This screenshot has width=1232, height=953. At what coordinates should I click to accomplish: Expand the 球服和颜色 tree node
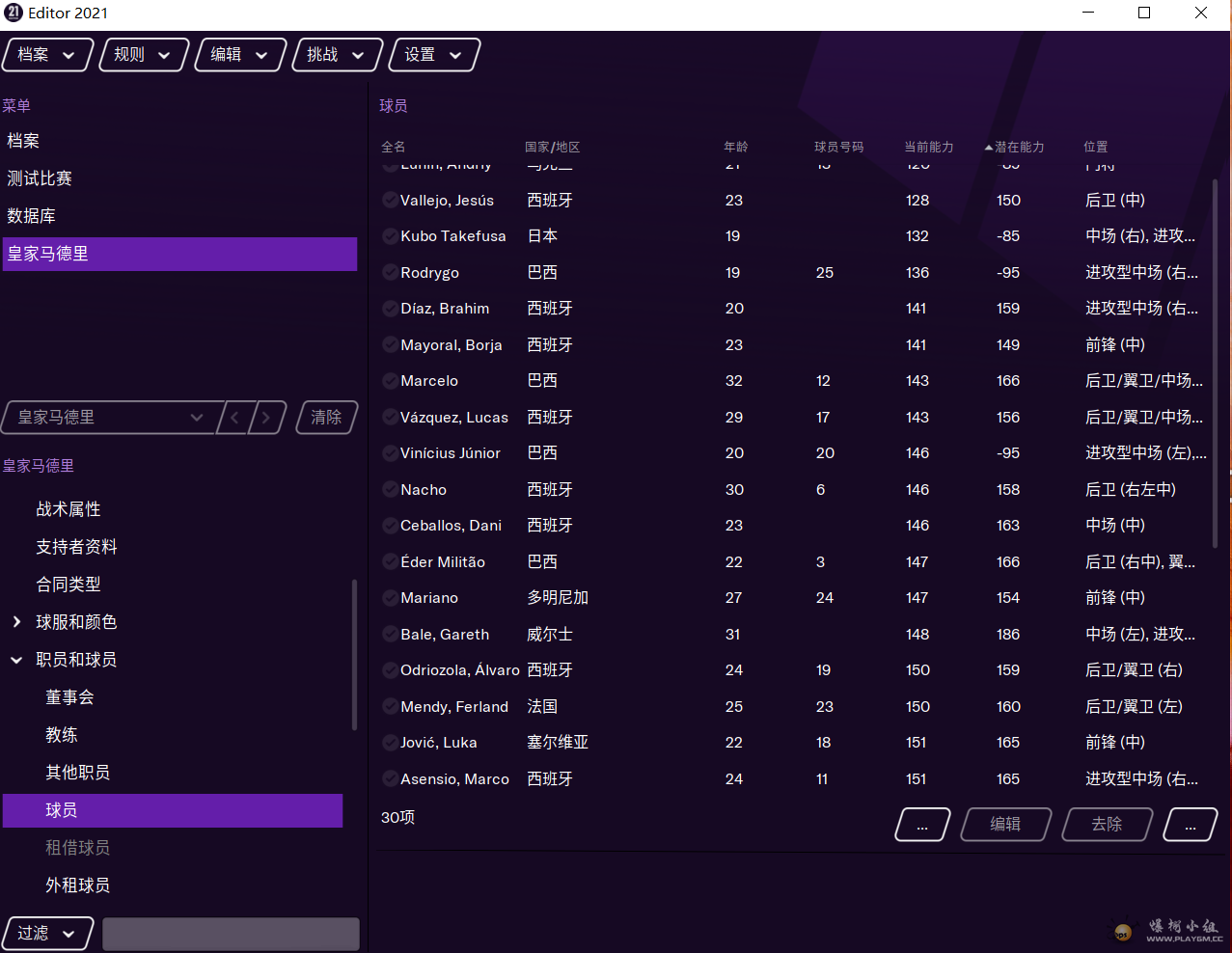(x=16, y=622)
